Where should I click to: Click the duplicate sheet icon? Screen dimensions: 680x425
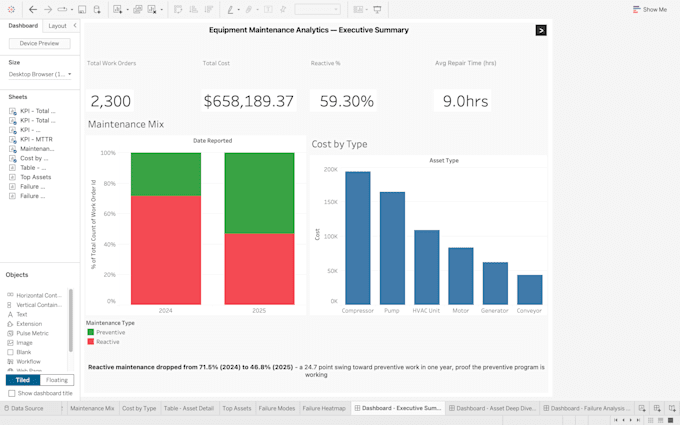137,9
